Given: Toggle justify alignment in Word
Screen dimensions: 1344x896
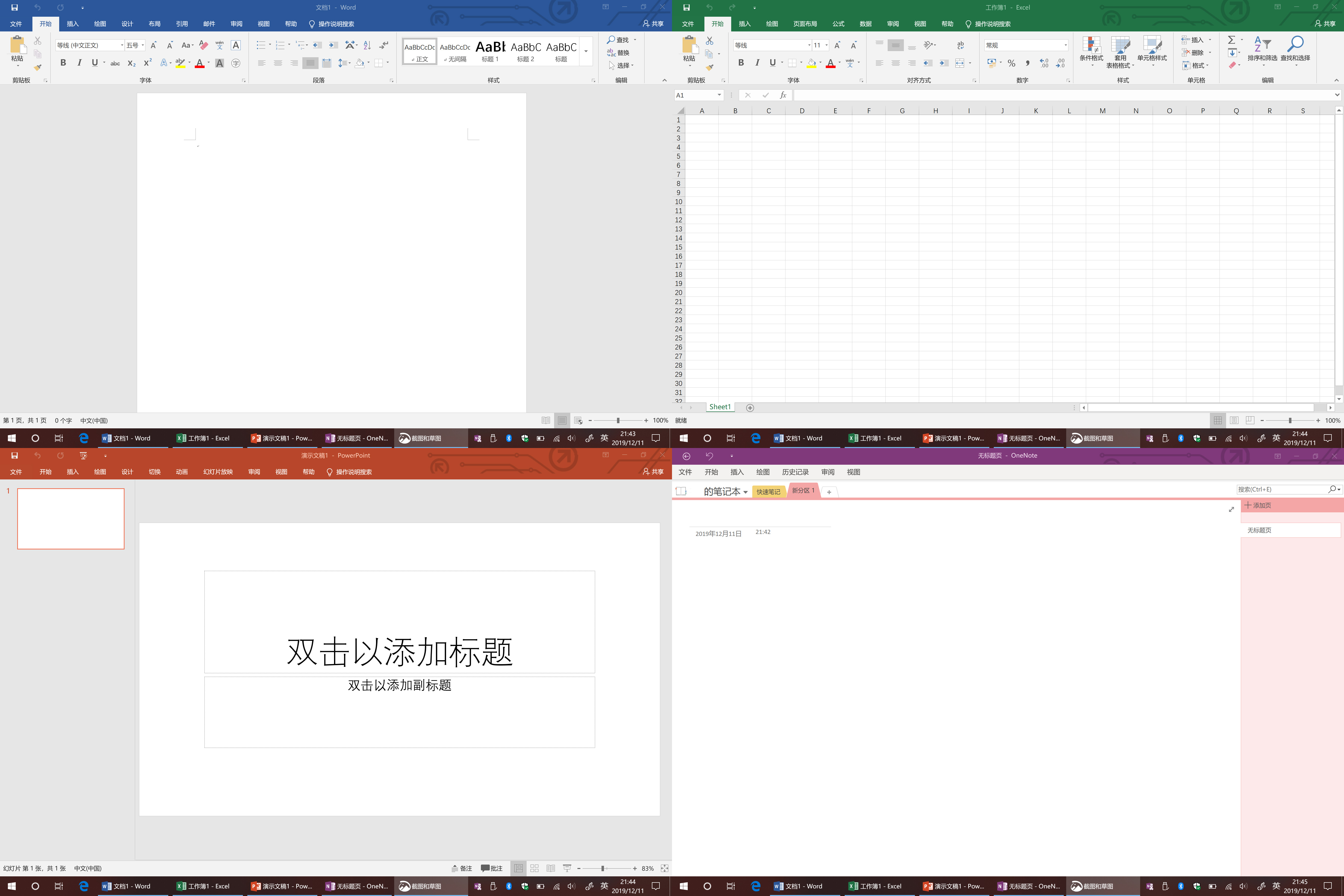Looking at the screenshot, I should (x=310, y=63).
